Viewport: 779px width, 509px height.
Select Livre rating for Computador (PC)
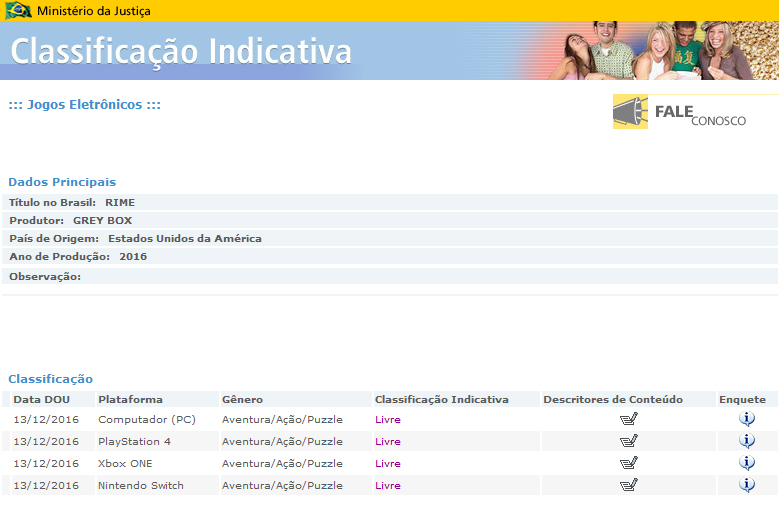coord(388,420)
